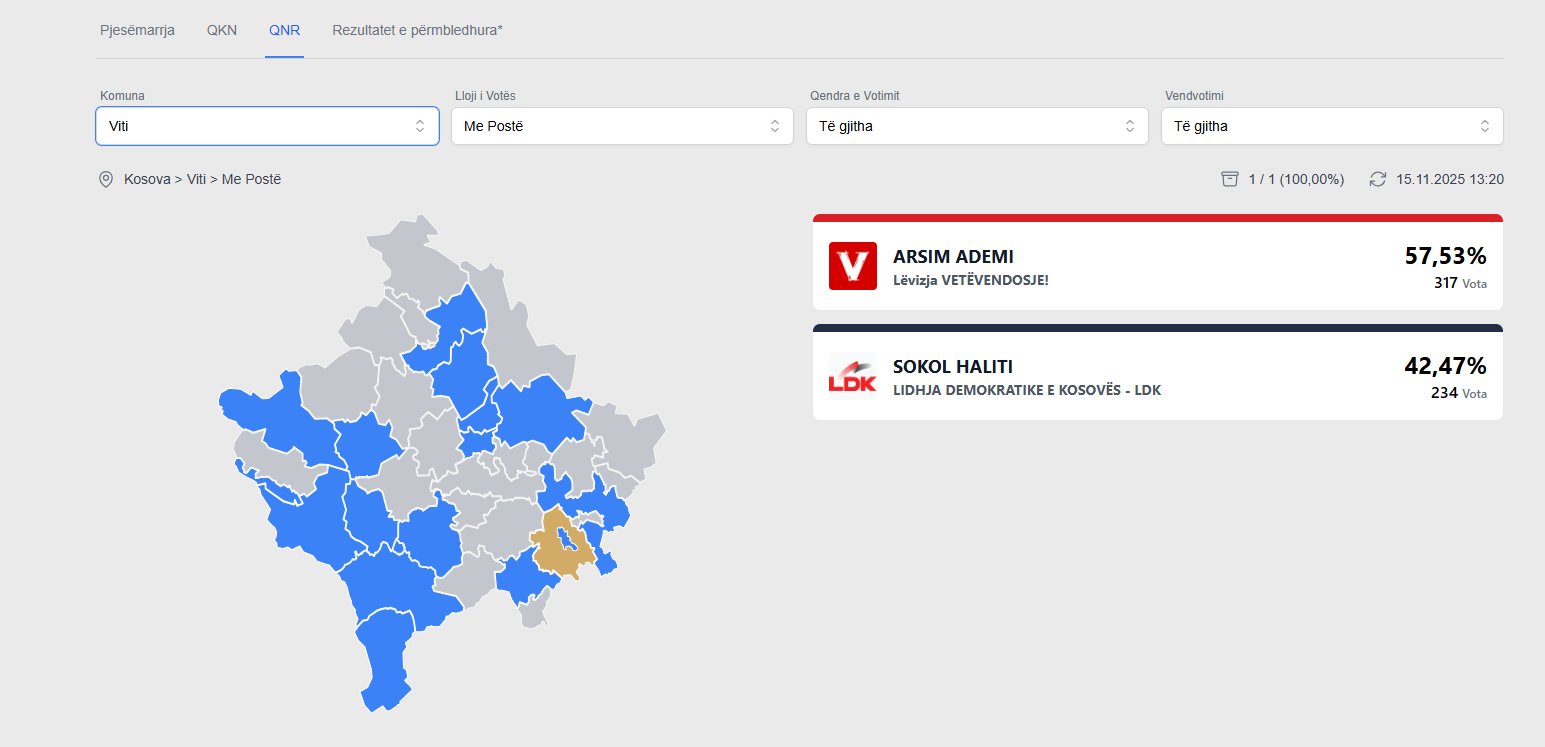Click the red bar above Arsim Ademi card
1545x747 pixels.
(1157, 218)
